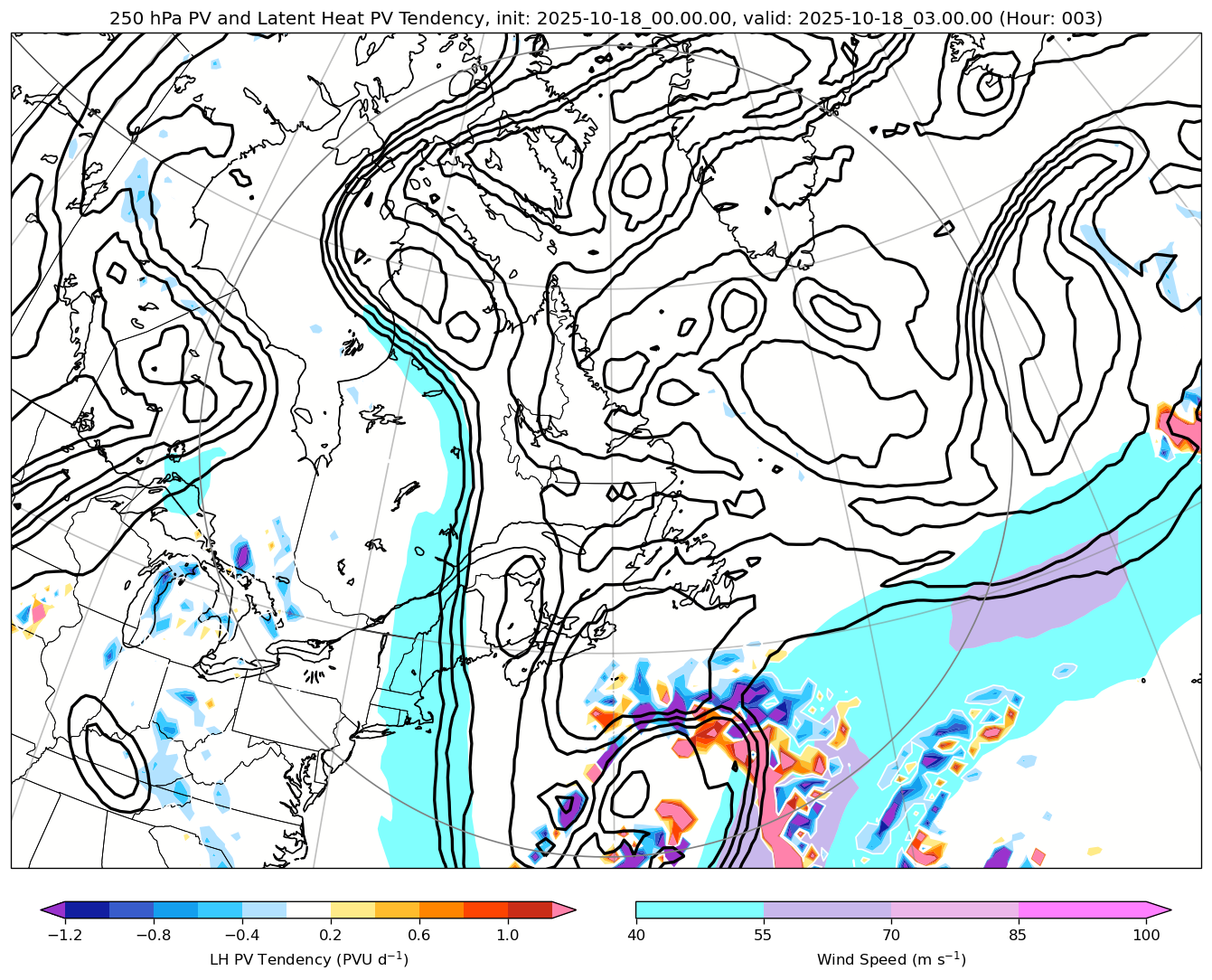Click the 1.0 tick label on the PV colorbar
The width and height of the screenshot is (1212, 980).
[x=508, y=935]
